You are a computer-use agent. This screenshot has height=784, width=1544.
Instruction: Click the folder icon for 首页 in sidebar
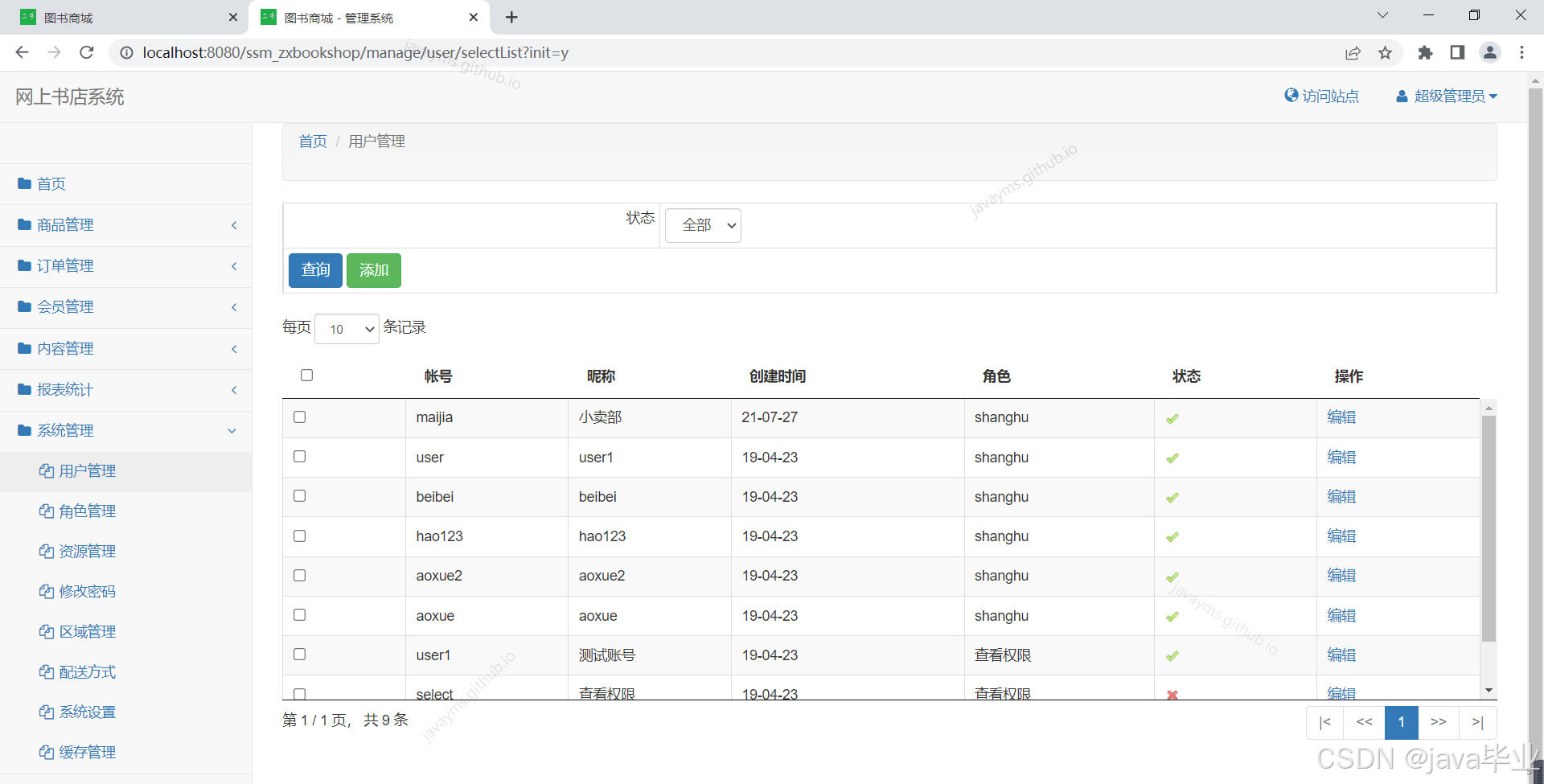pos(24,183)
